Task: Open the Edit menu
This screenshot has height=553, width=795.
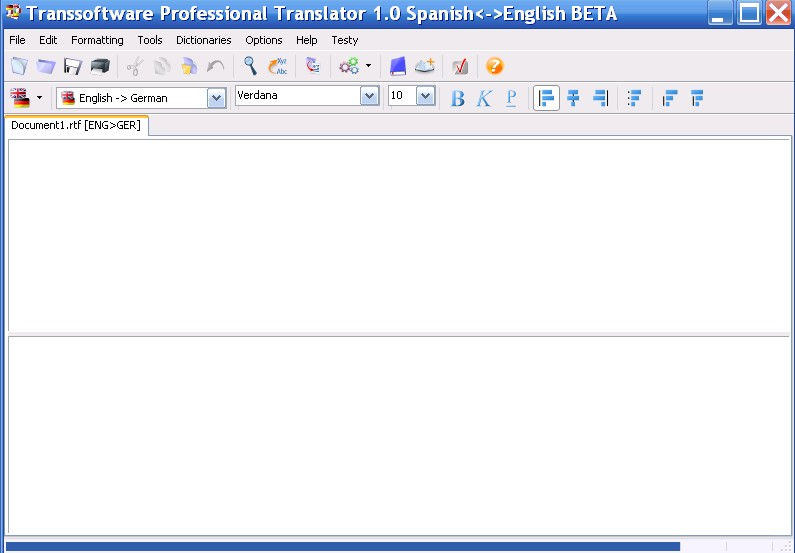Action: point(48,40)
